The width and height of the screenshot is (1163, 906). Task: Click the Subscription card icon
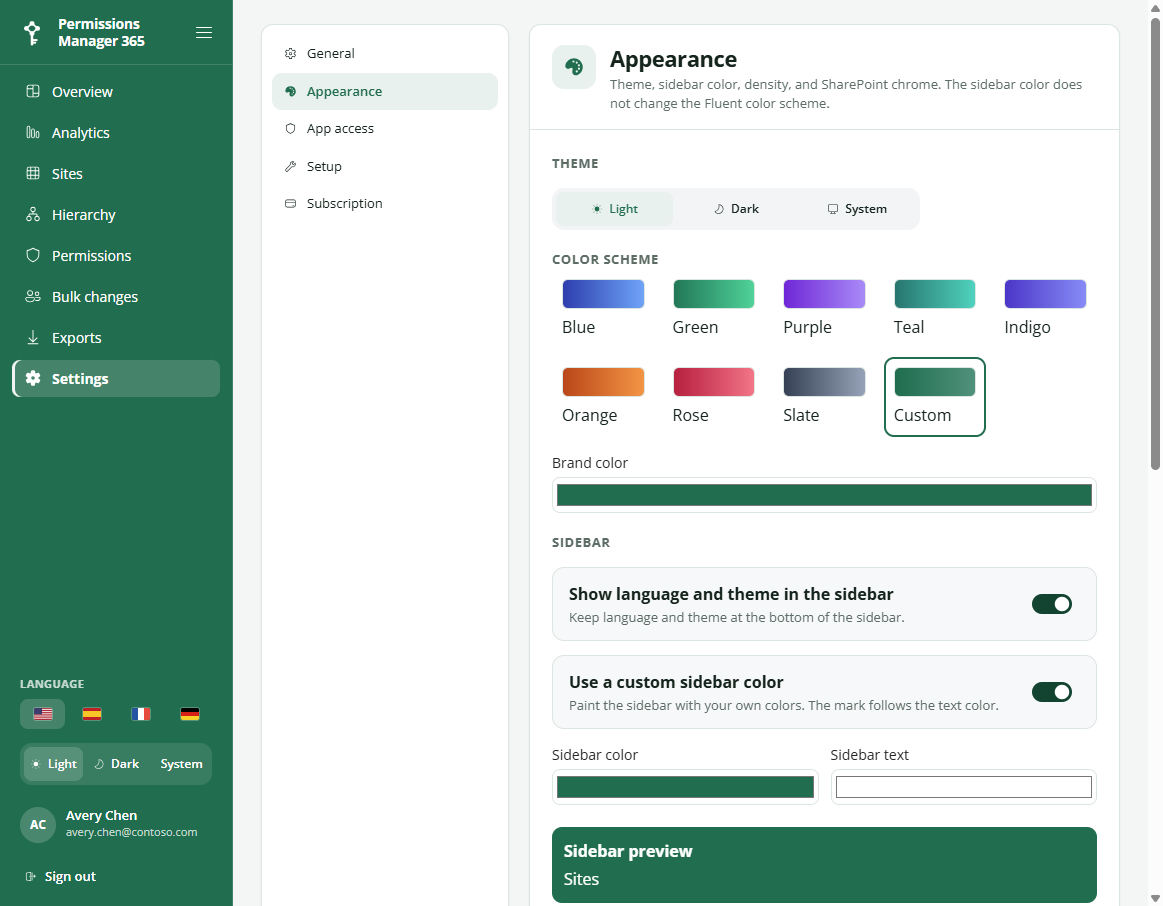tap(291, 203)
